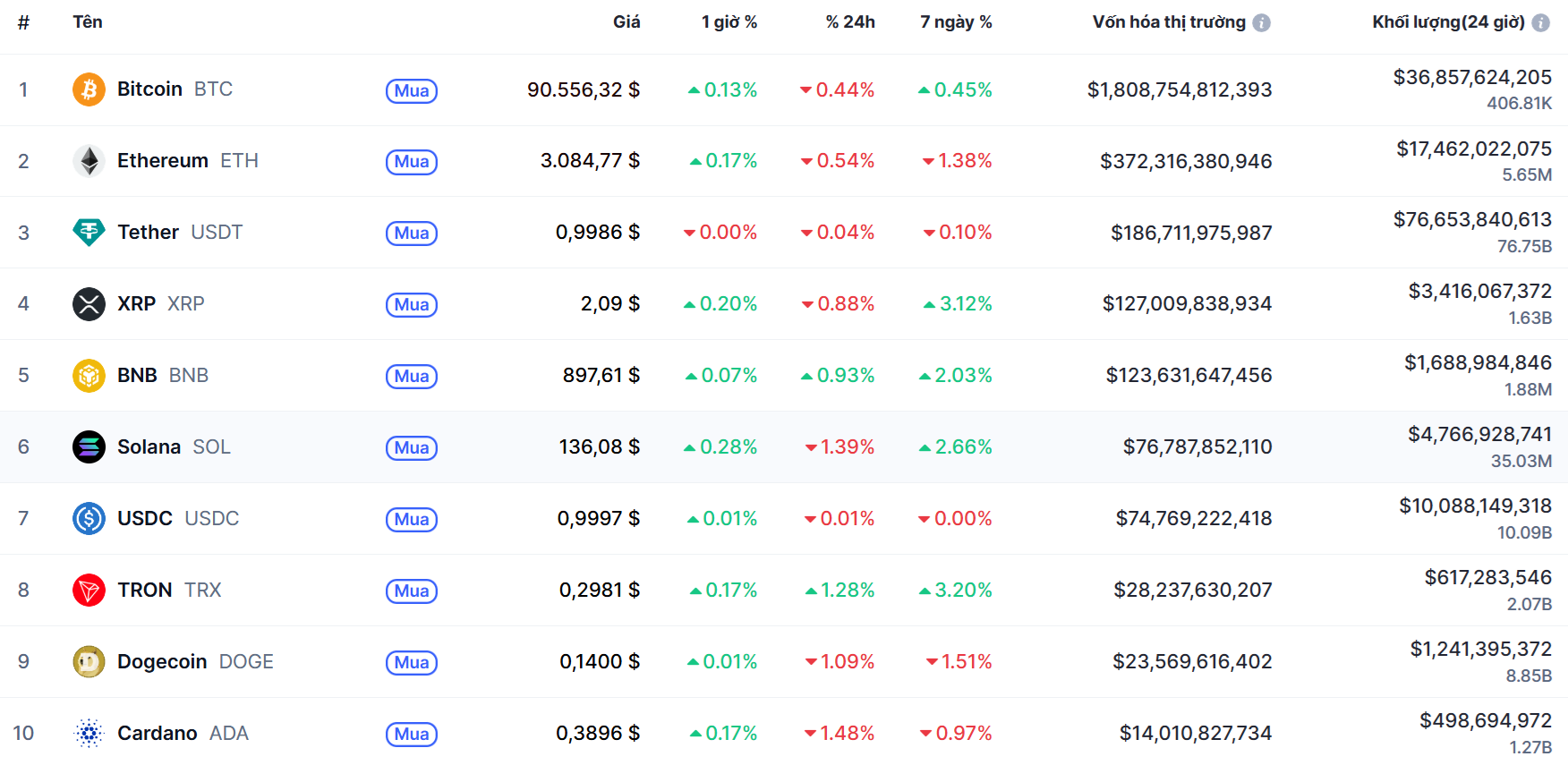Click the Cardano logo icon
Screen dimensions: 1568x765
89,734
